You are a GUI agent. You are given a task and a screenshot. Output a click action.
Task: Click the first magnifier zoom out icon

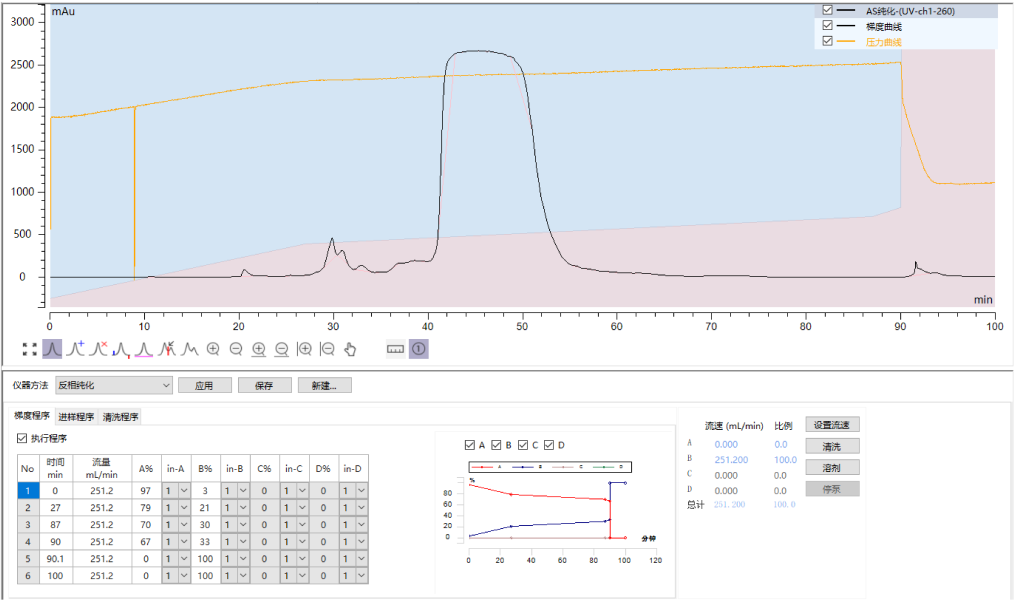[x=236, y=349]
